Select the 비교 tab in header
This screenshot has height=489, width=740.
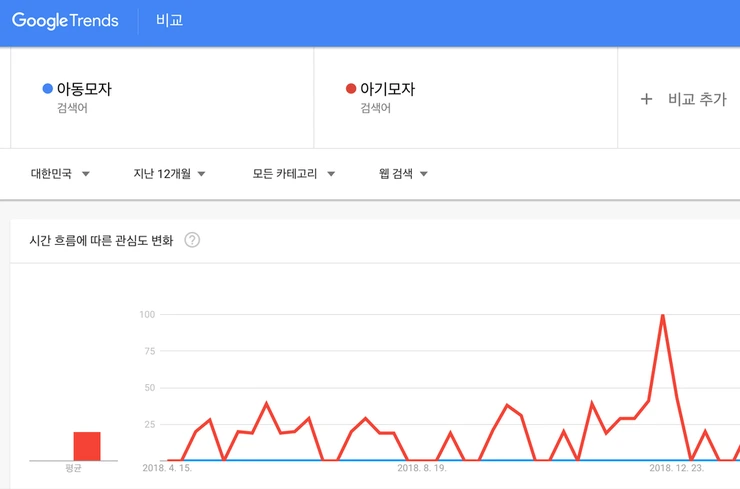169,21
